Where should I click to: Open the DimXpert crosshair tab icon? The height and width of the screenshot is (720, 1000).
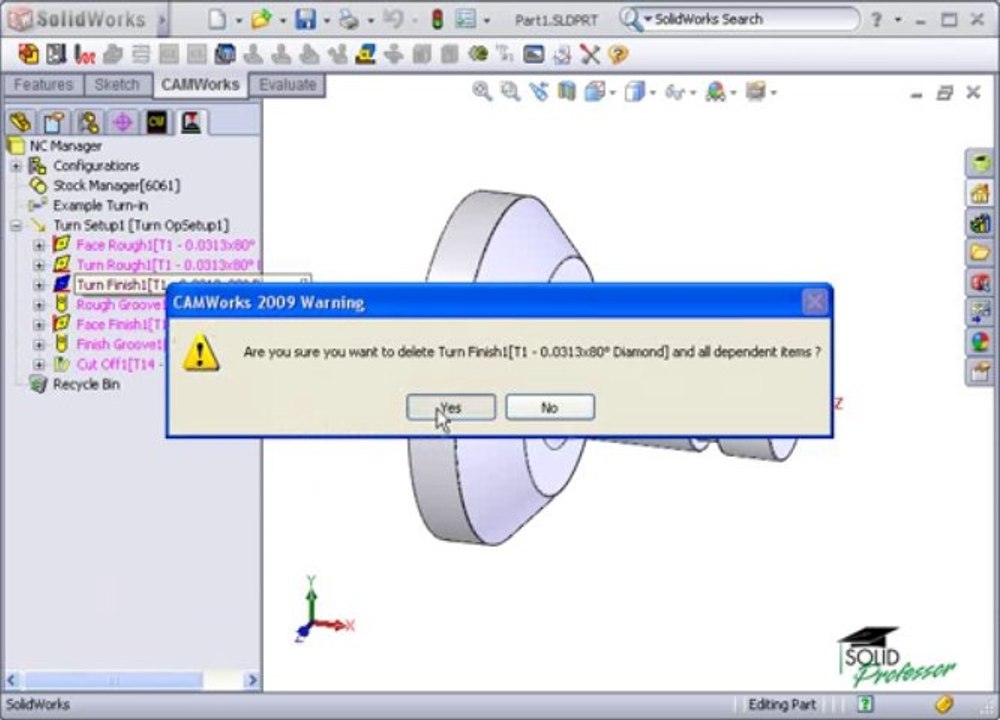[x=122, y=122]
